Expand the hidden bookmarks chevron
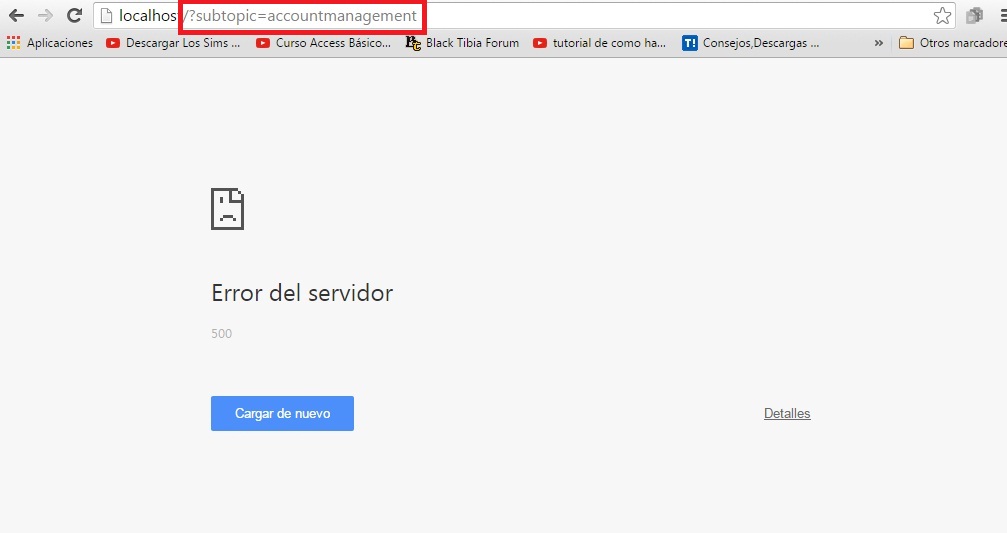This screenshot has height=533, width=1007. coord(879,43)
